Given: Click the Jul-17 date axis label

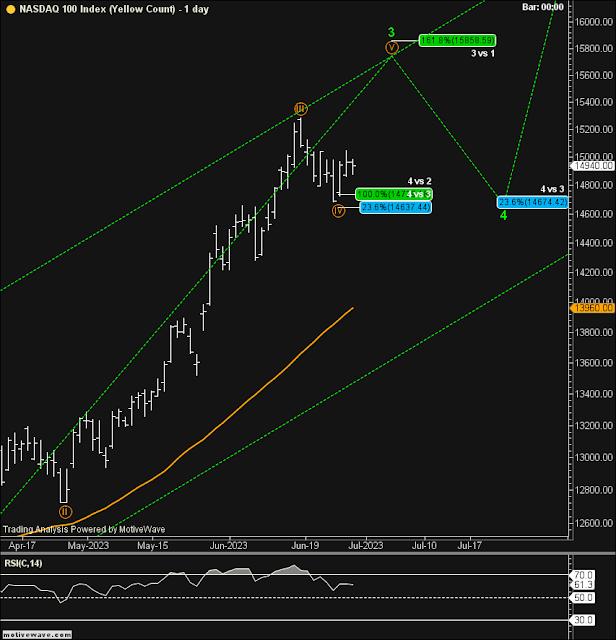Looking at the screenshot, I should click(x=469, y=545).
